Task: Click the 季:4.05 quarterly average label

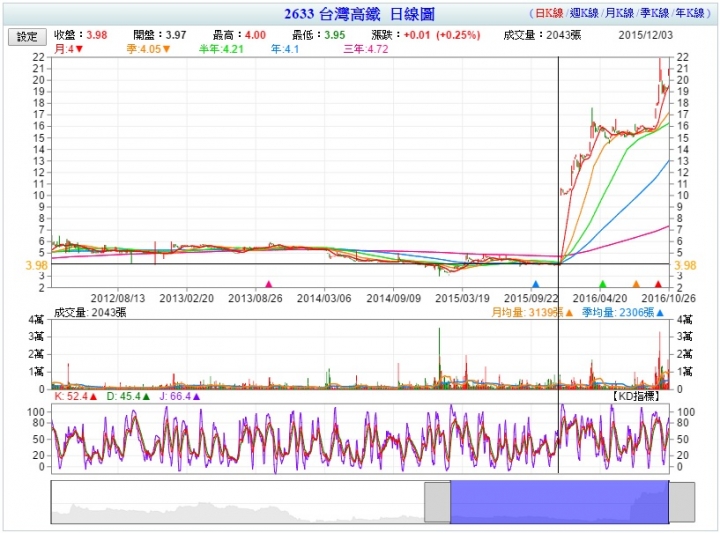Action: point(148,49)
